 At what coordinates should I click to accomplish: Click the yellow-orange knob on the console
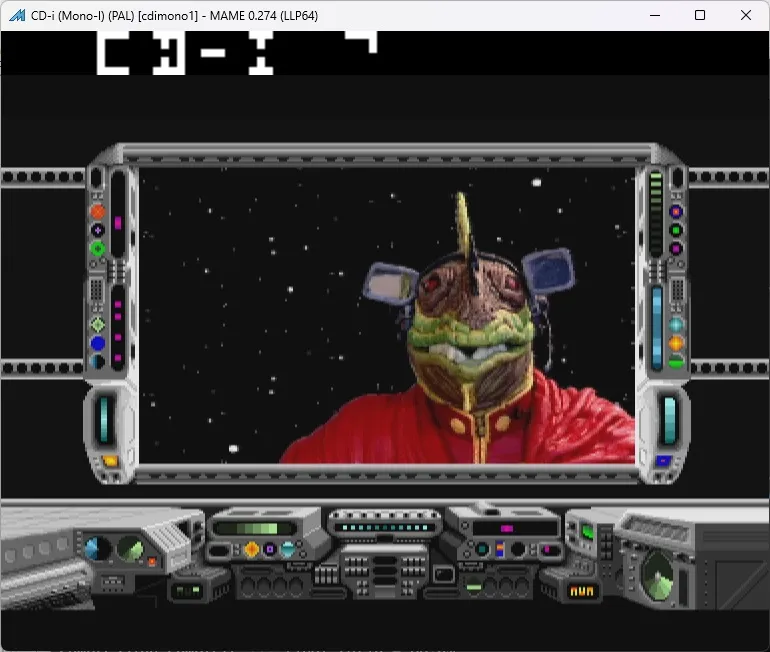pyautogui.click(x=251, y=549)
